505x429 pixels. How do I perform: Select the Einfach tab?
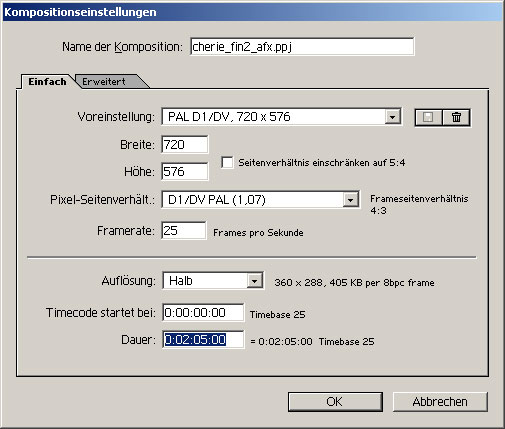click(47, 82)
